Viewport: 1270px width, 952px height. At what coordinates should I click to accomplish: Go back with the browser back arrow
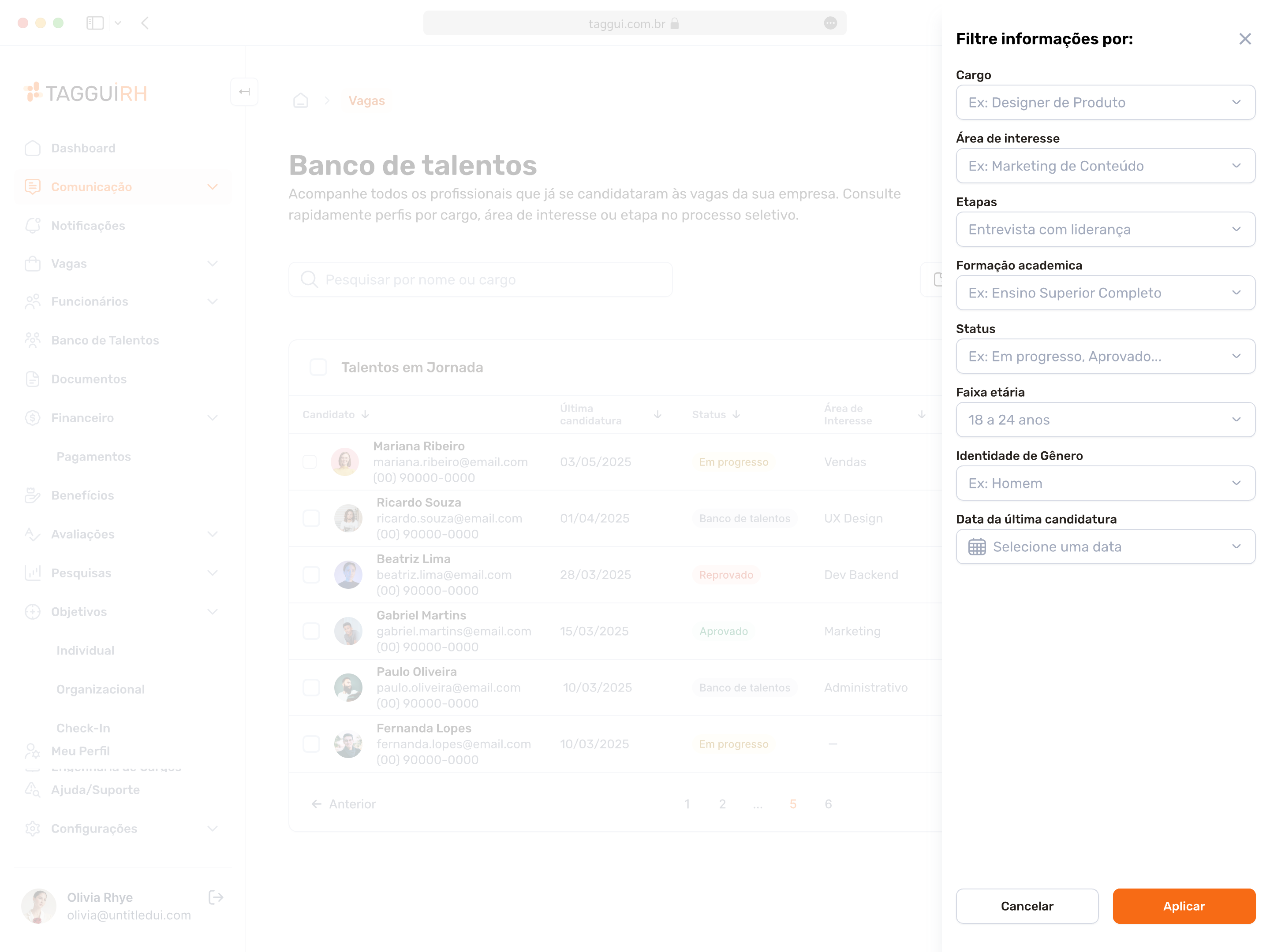click(x=145, y=23)
